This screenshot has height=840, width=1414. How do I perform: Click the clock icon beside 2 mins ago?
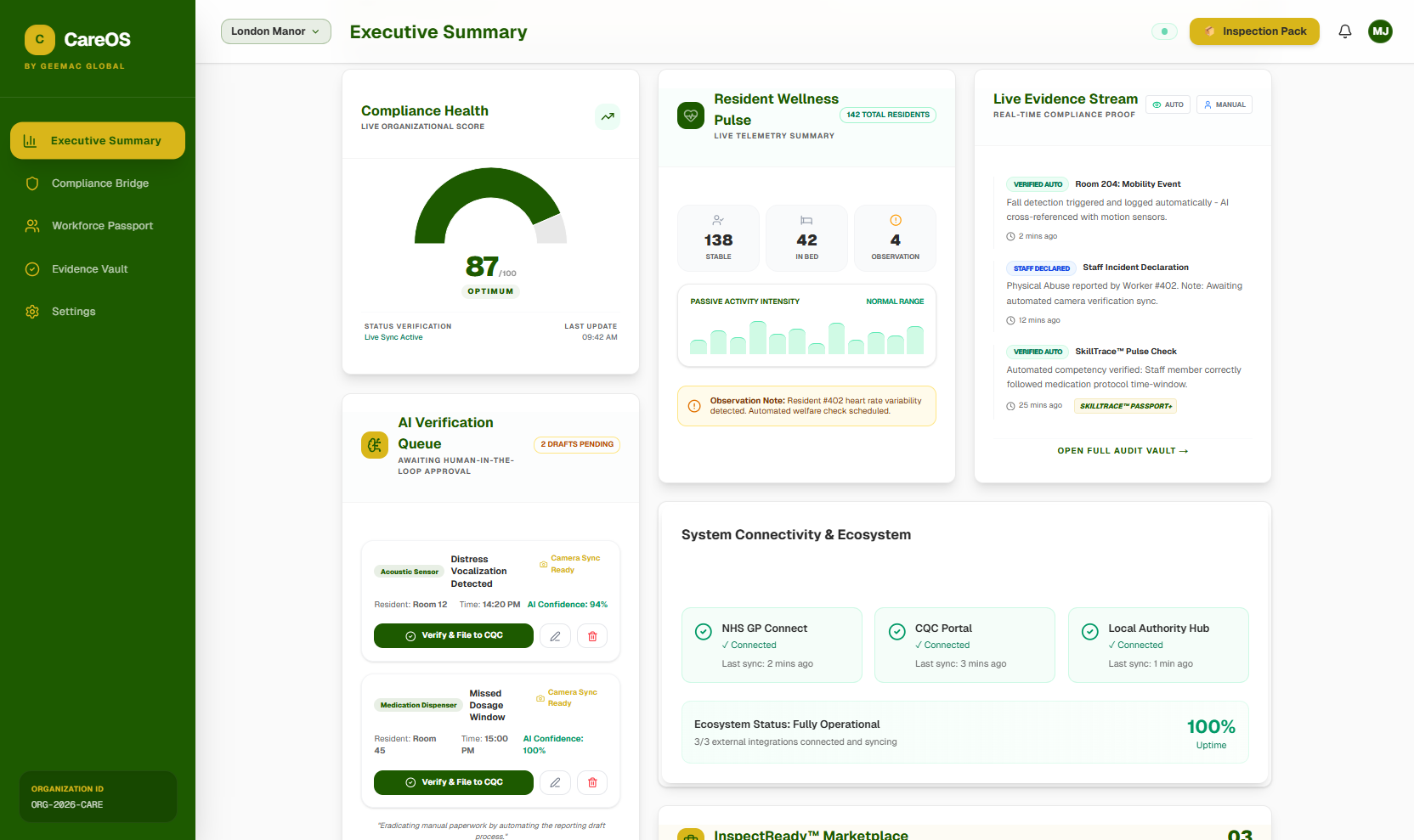pos(1010,237)
